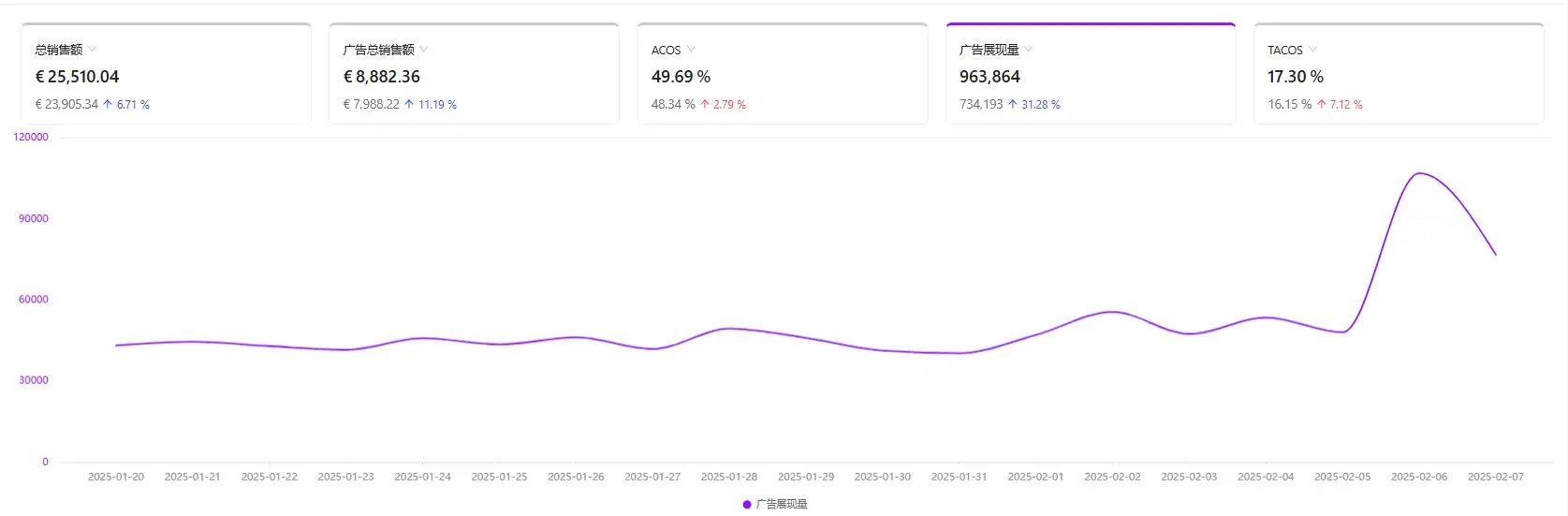Click the blue up arrow beside 6.71 %
This screenshot has width=1568, height=516.
coord(108,104)
